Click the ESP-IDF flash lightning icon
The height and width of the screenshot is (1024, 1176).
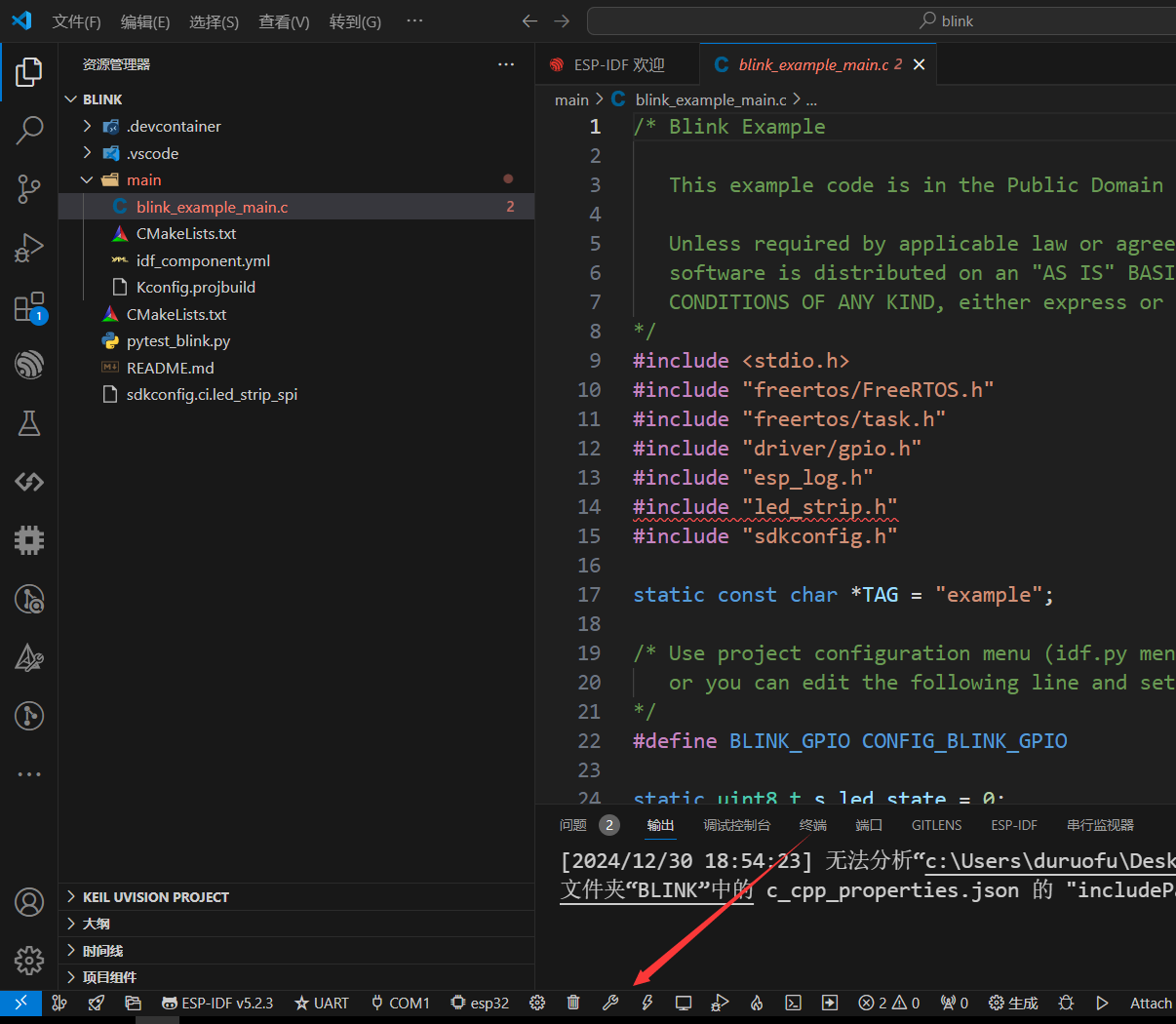coord(647,1003)
